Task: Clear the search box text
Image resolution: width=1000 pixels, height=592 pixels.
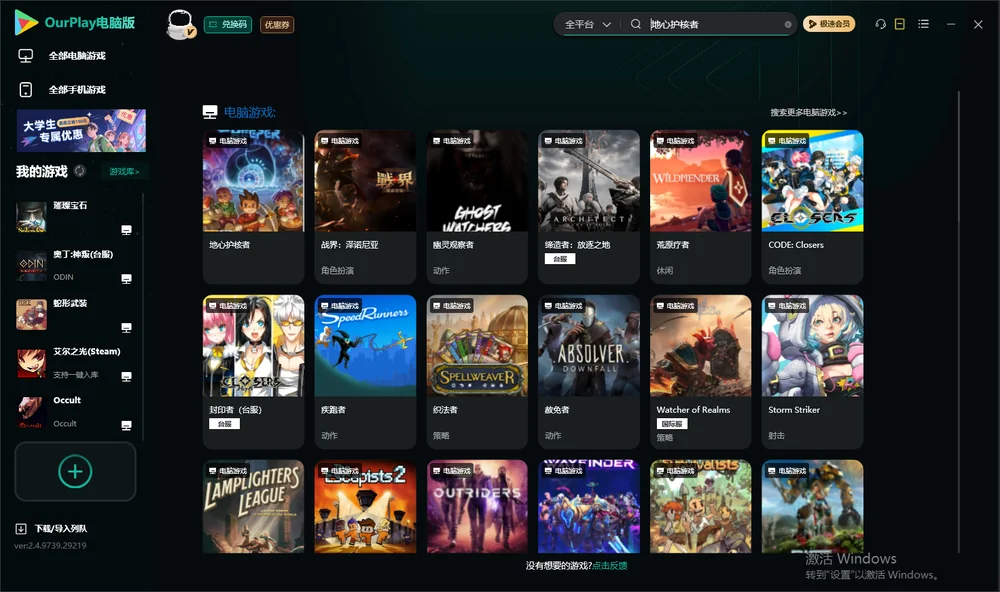Action: (788, 24)
